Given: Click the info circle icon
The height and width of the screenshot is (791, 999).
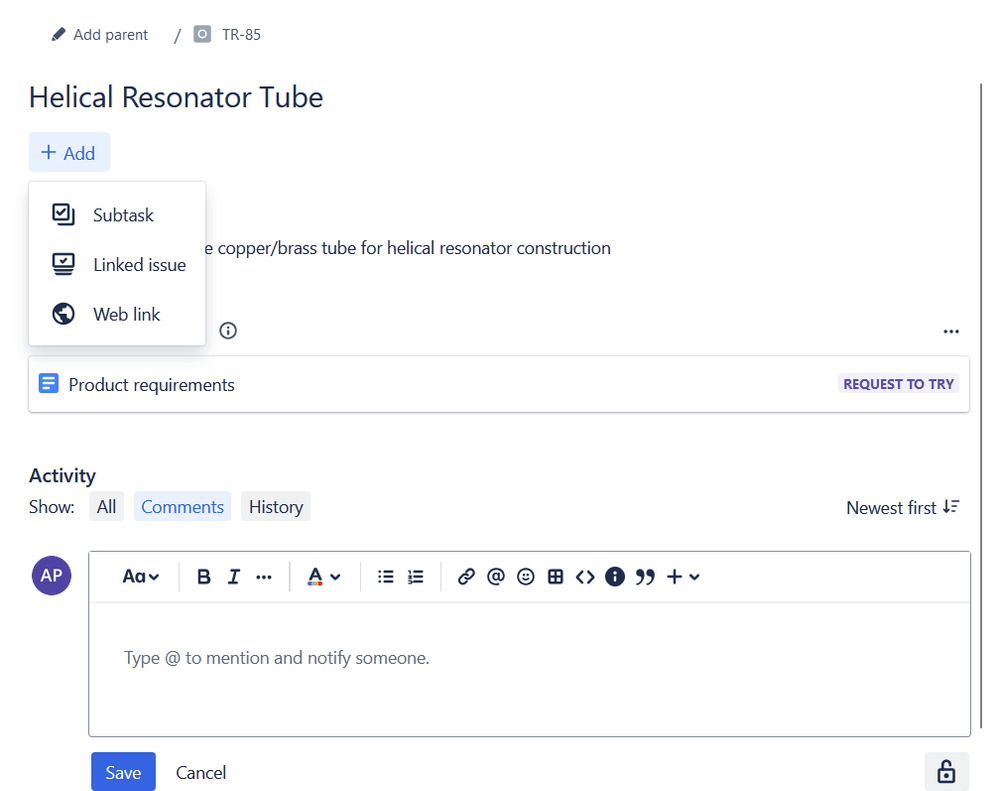Looking at the screenshot, I should click(228, 331).
